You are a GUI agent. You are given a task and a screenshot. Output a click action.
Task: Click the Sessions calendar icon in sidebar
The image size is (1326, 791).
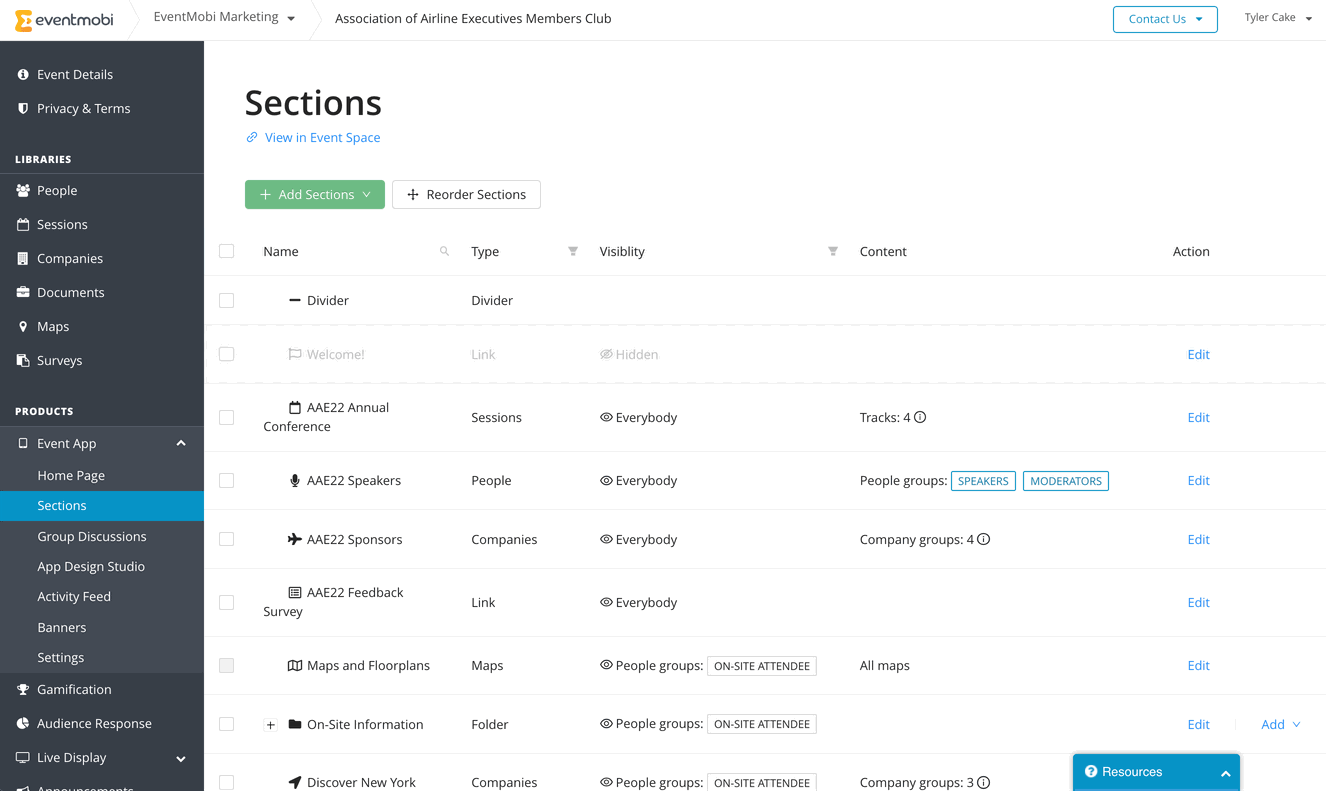coord(23,224)
